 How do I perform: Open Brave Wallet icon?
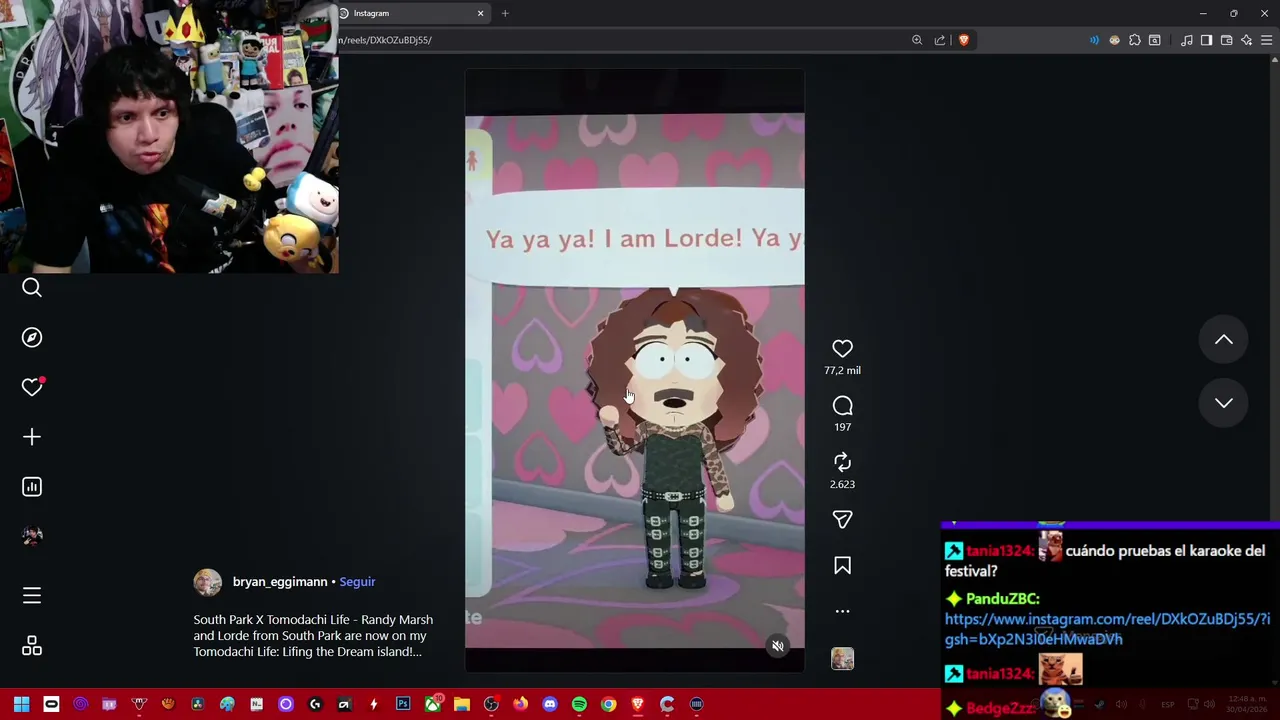click(x=1227, y=40)
